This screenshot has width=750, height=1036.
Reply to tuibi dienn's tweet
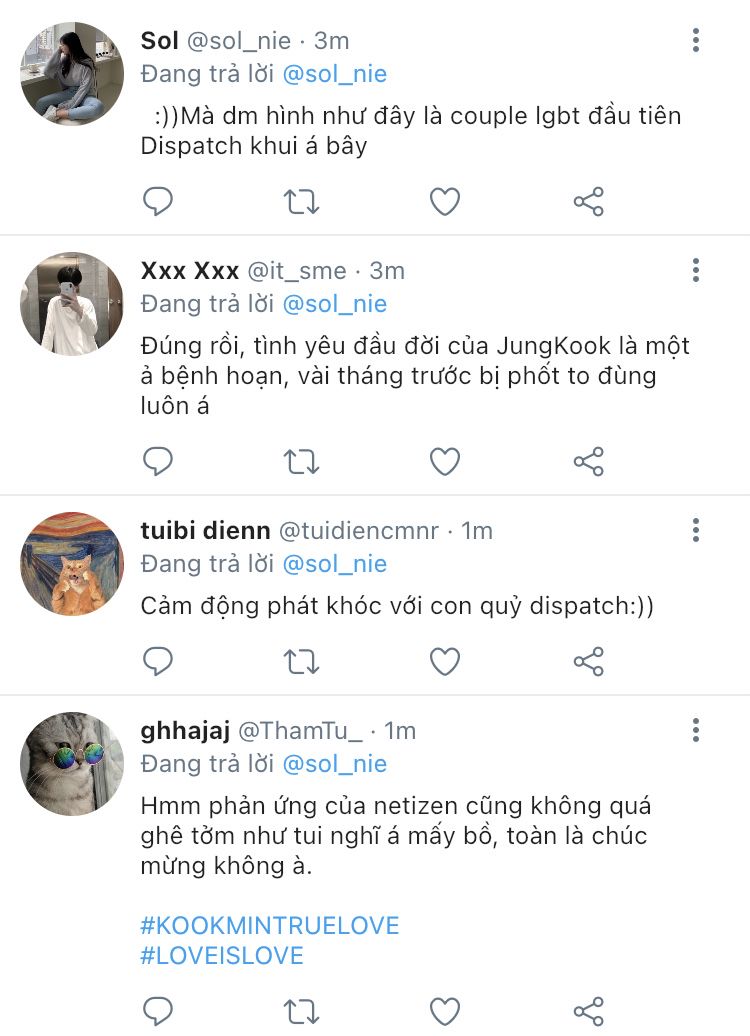(x=158, y=661)
